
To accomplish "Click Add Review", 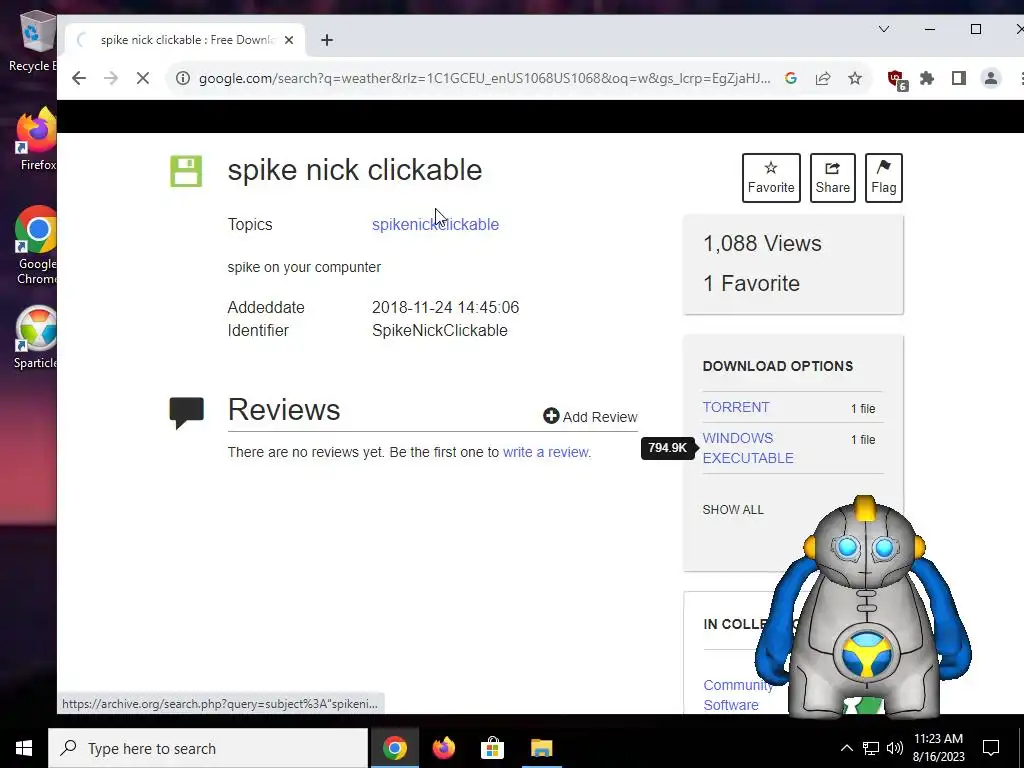I will pyautogui.click(x=590, y=417).
